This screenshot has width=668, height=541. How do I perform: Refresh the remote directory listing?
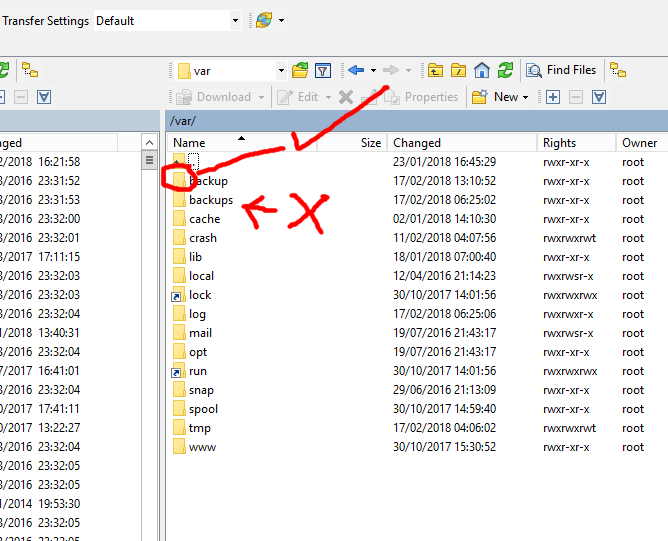(506, 70)
